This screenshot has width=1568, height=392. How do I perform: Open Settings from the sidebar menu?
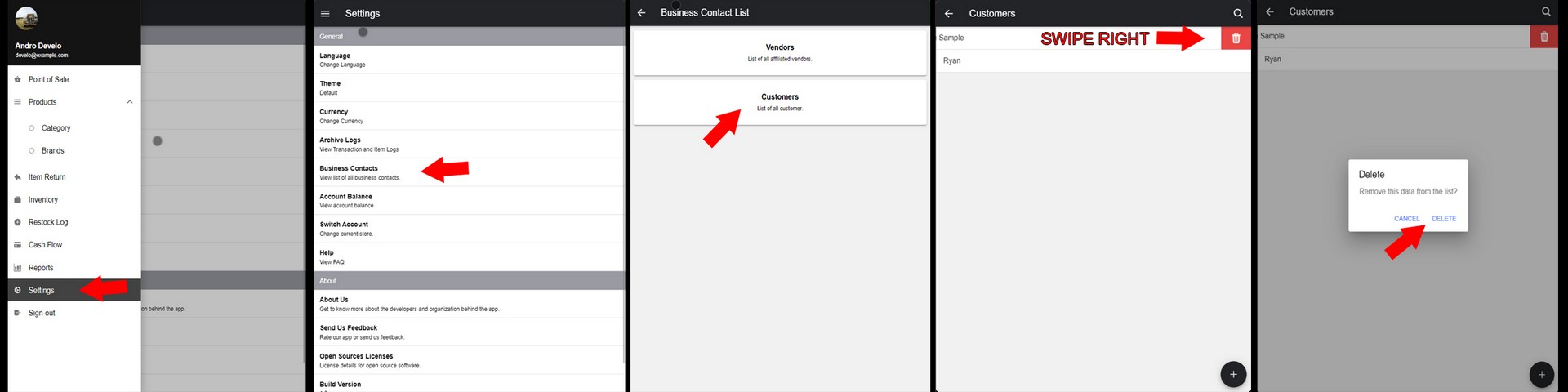tap(42, 291)
